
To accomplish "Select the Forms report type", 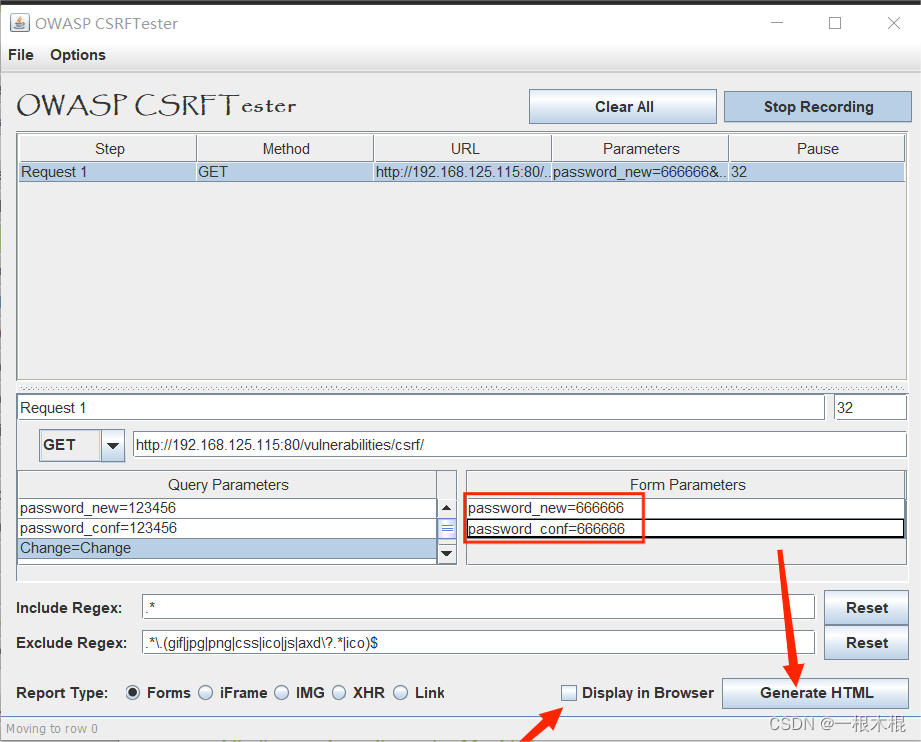I will 133,693.
